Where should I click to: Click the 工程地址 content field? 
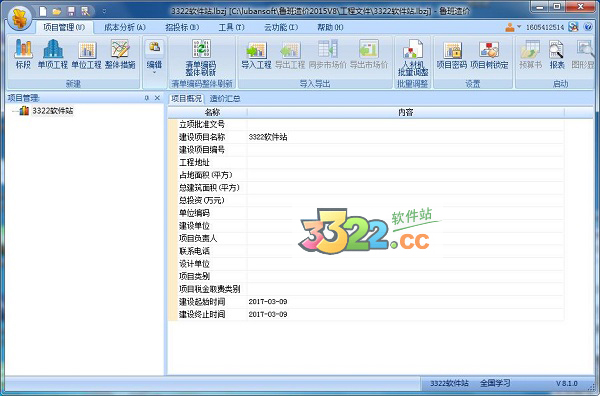click(x=406, y=162)
